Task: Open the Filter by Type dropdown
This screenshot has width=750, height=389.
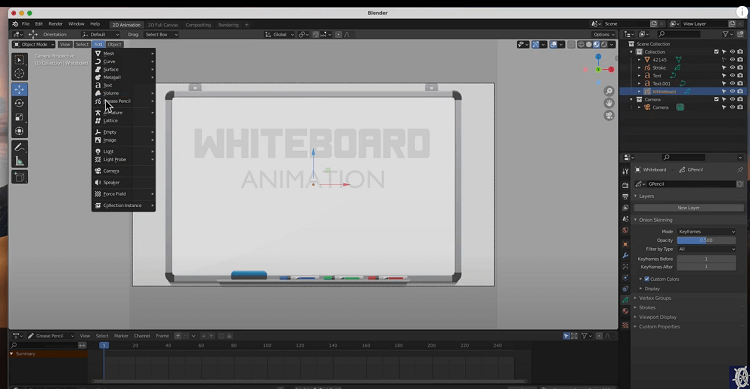Action: pos(706,249)
